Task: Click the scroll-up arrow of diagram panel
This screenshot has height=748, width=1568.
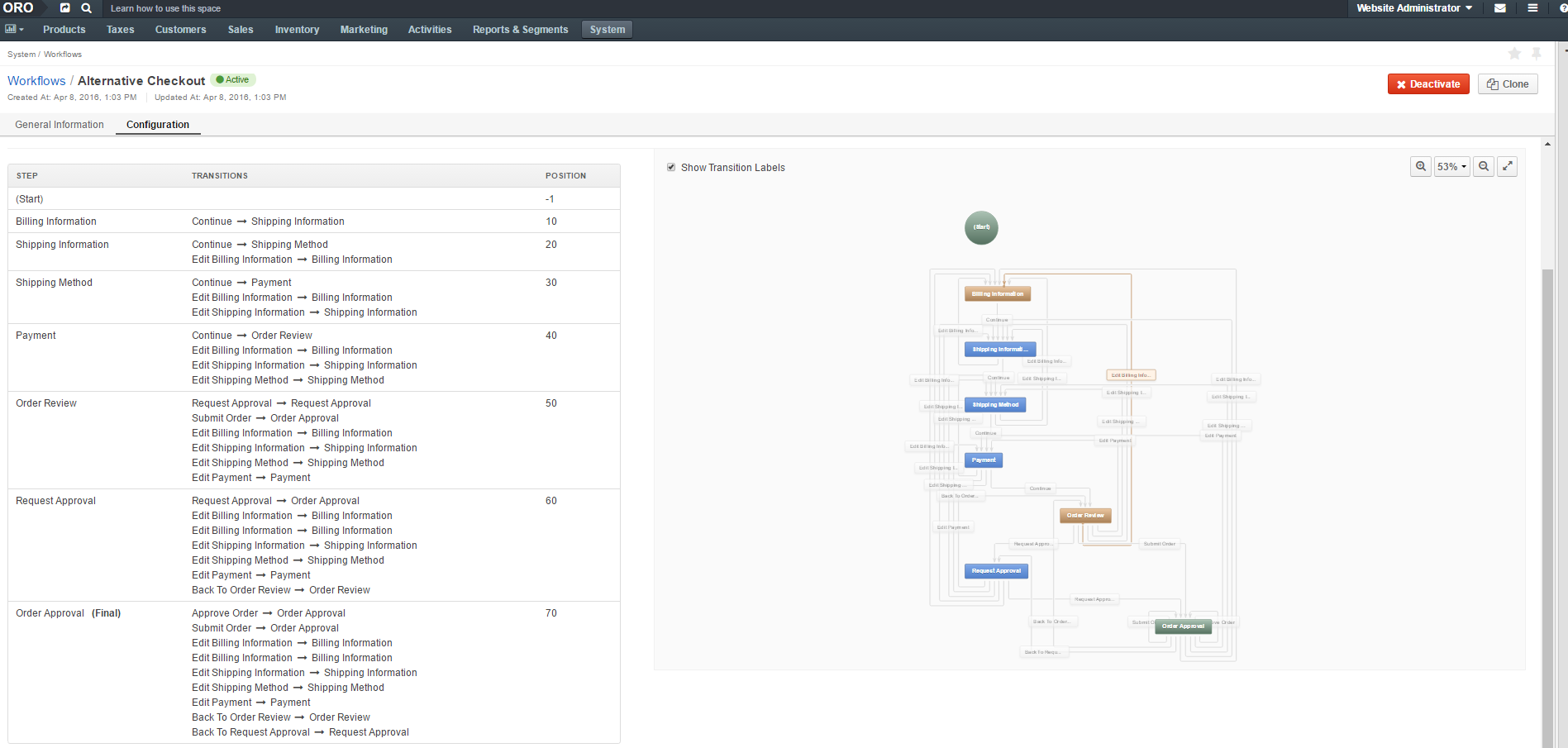Action: pos(1548,144)
